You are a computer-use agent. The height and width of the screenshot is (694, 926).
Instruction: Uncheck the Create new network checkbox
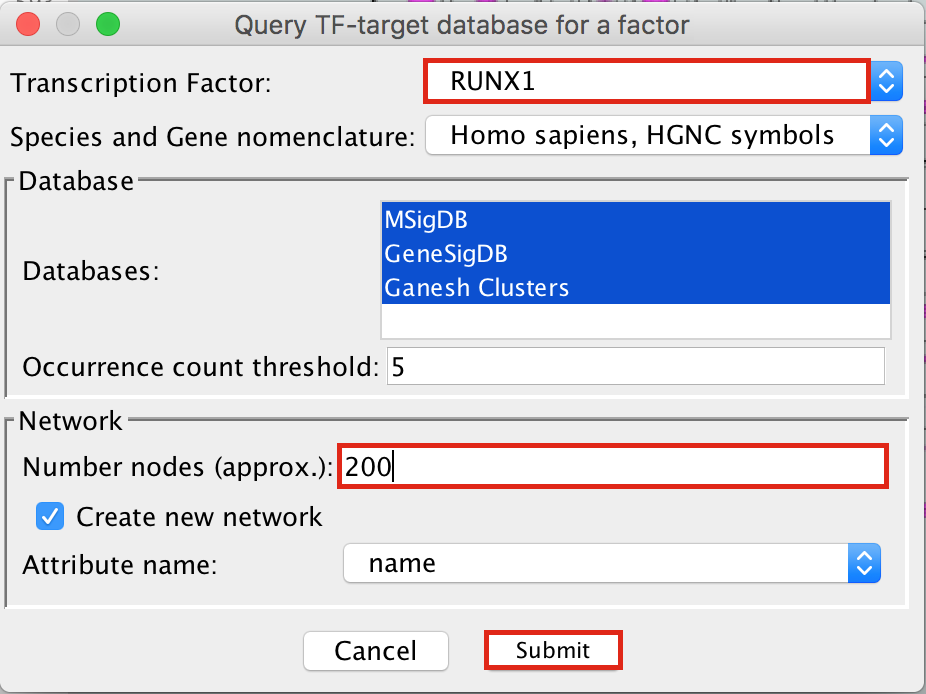pyautogui.click(x=50, y=517)
